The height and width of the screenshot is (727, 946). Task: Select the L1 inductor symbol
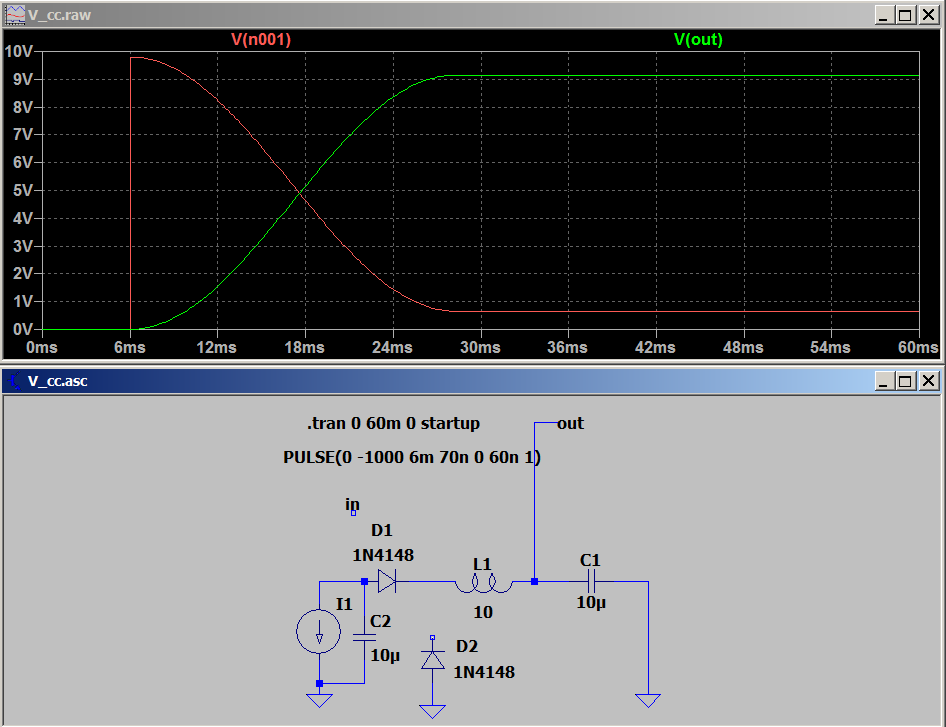click(483, 582)
